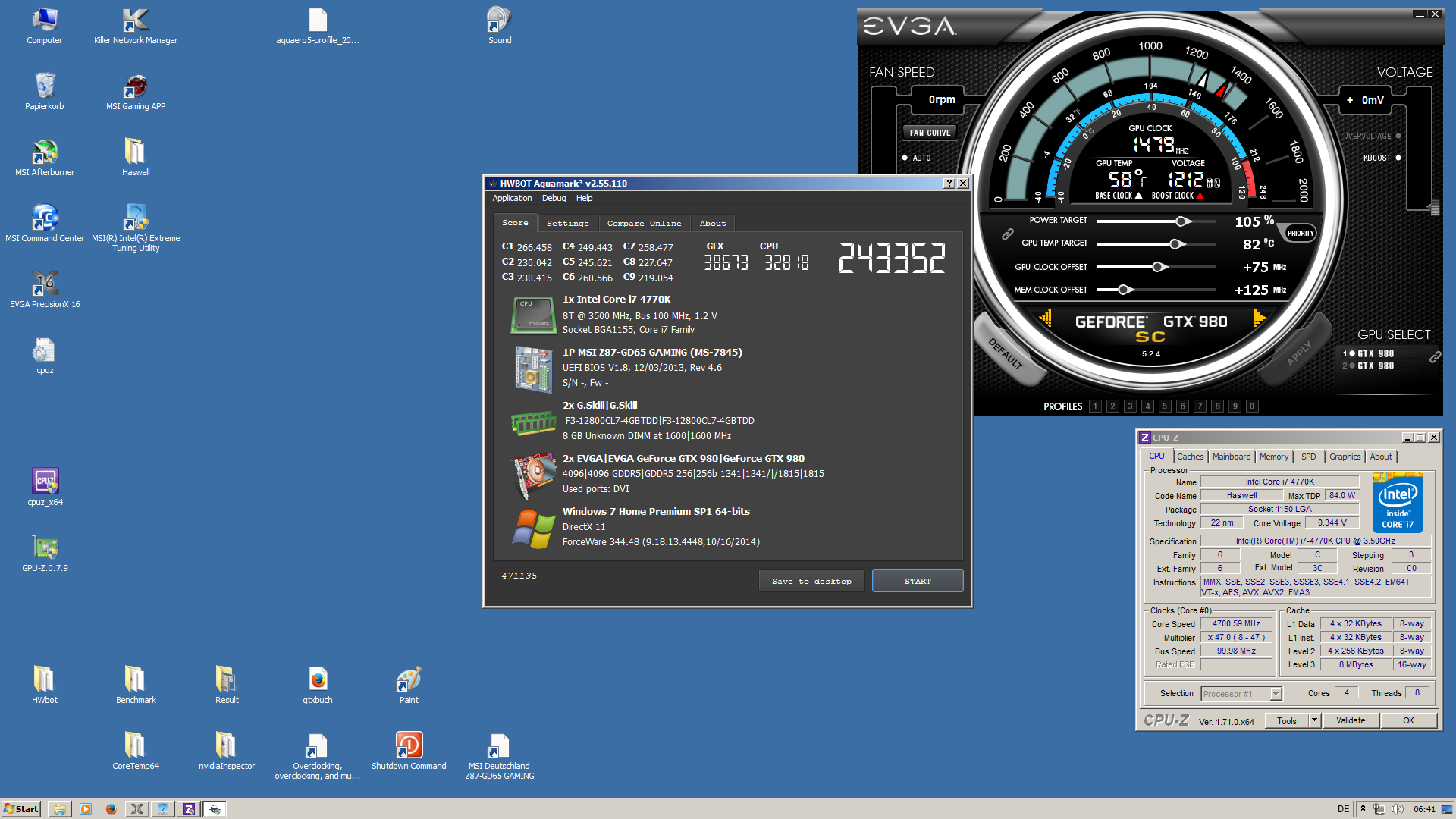Viewport: 1456px width, 819px height.
Task: Select the CoreTemp64 folder on the desktop
Action: (136, 752)
